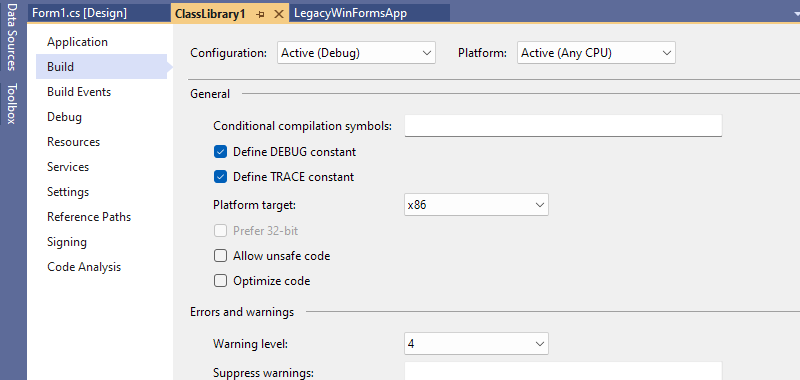This screenshot has height=380, width=800.
Task: Pin the ClassLibrary1 tab
Action: (261, 14)
